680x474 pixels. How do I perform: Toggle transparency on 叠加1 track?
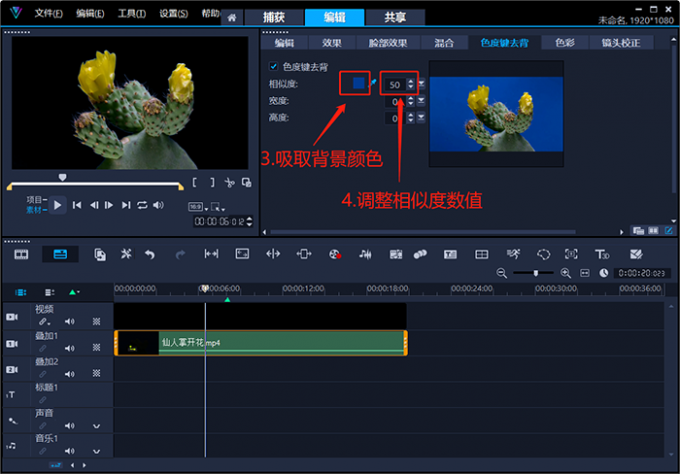pyautogui.click(x=96, y=347)
